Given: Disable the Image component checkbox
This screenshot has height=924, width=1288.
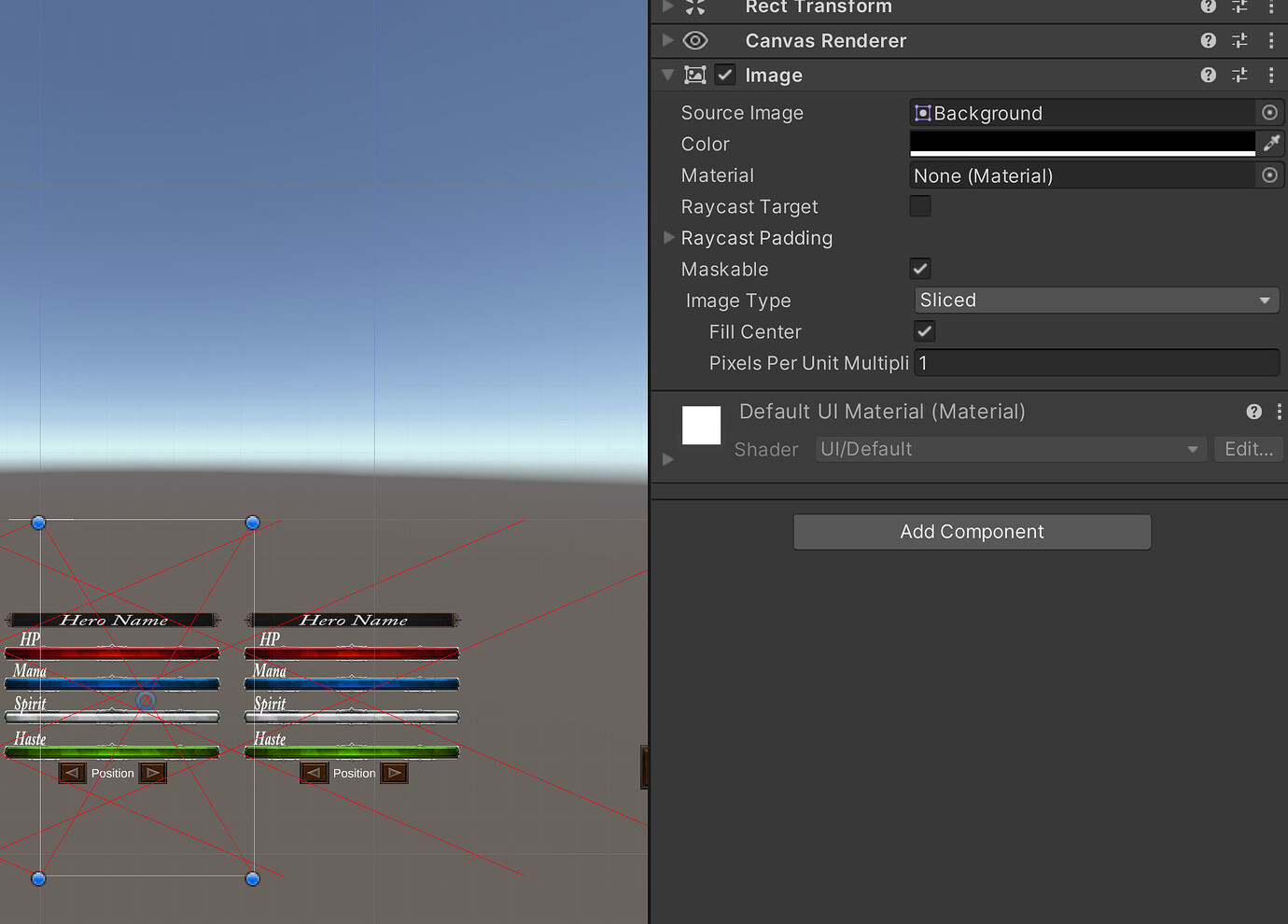Looking at the screenshot, I should [x=724, y=75].
